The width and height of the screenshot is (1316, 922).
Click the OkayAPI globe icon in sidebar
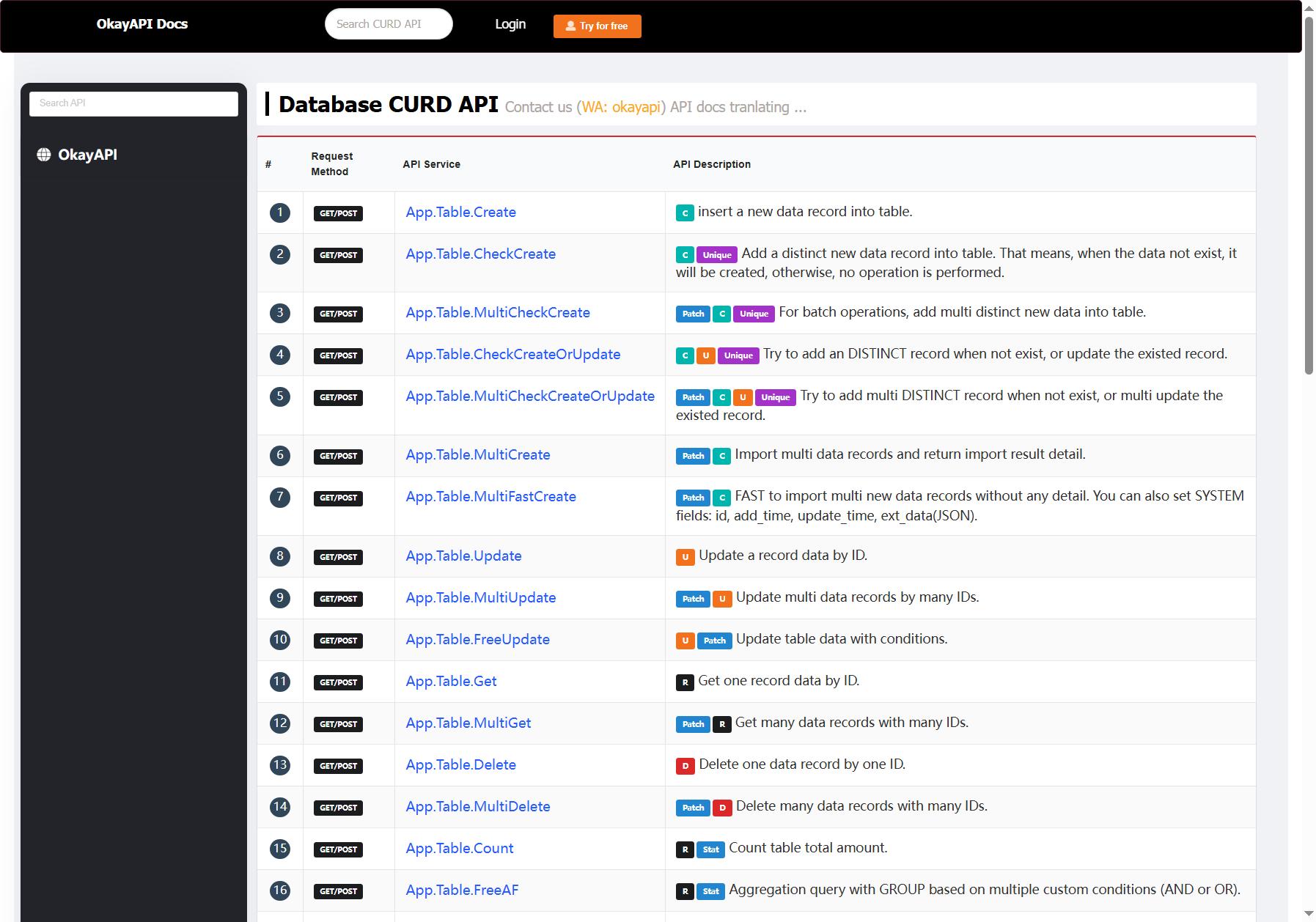tap(44, 155)
